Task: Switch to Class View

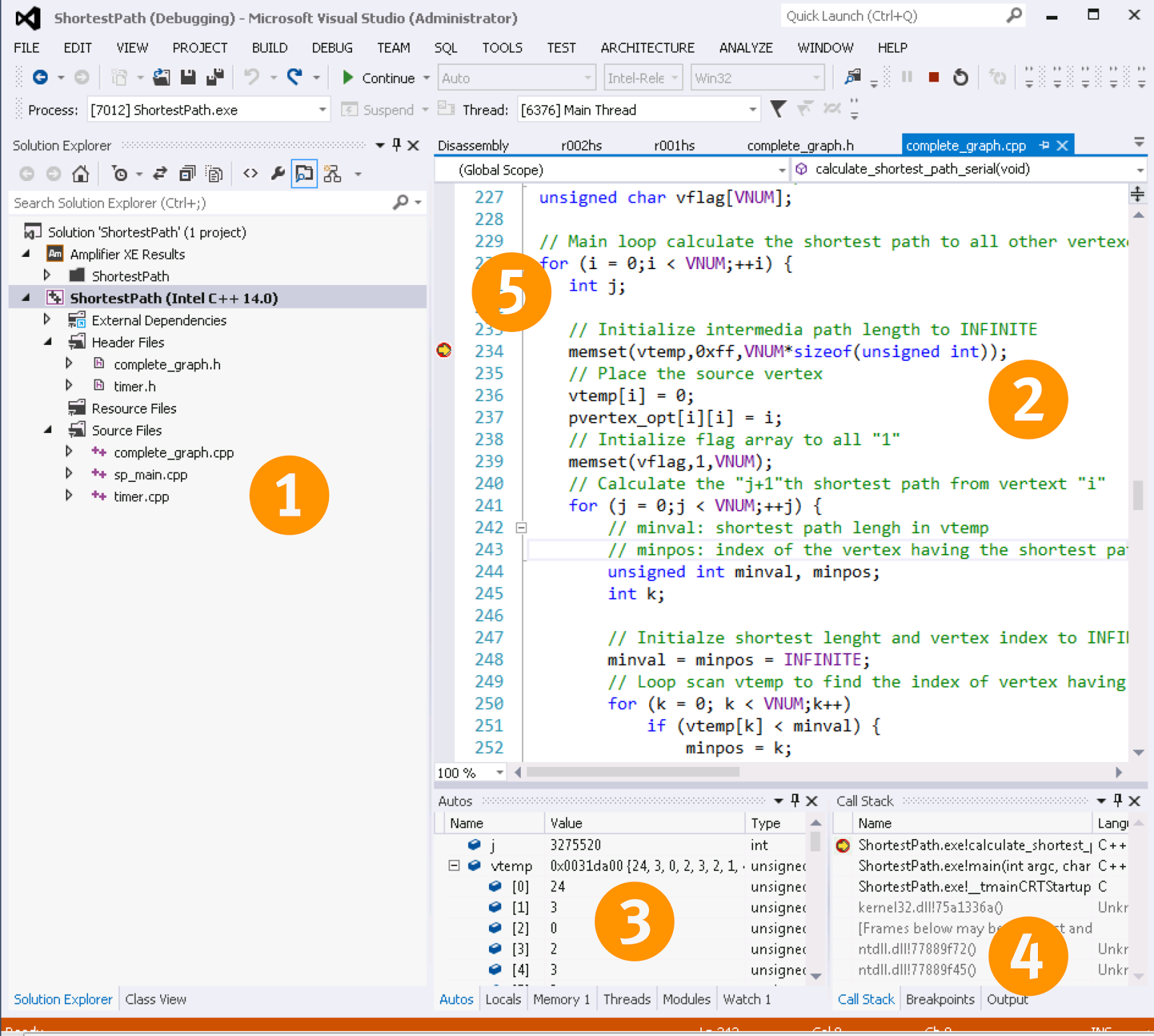Action: [156, 999]
